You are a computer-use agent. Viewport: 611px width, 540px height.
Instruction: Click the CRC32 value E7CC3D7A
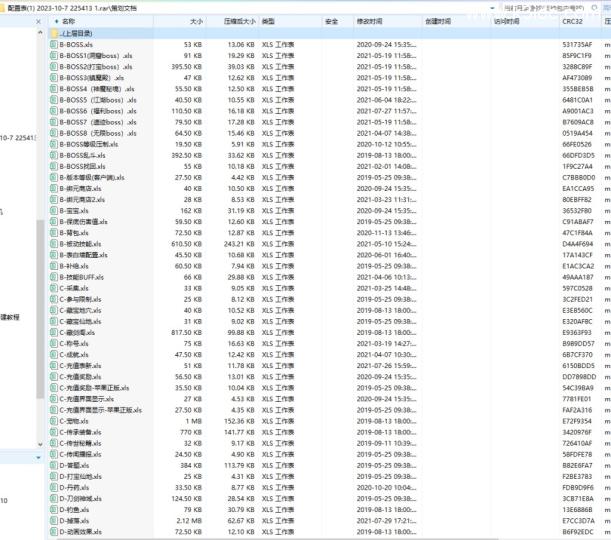click(x=578, y=521)
